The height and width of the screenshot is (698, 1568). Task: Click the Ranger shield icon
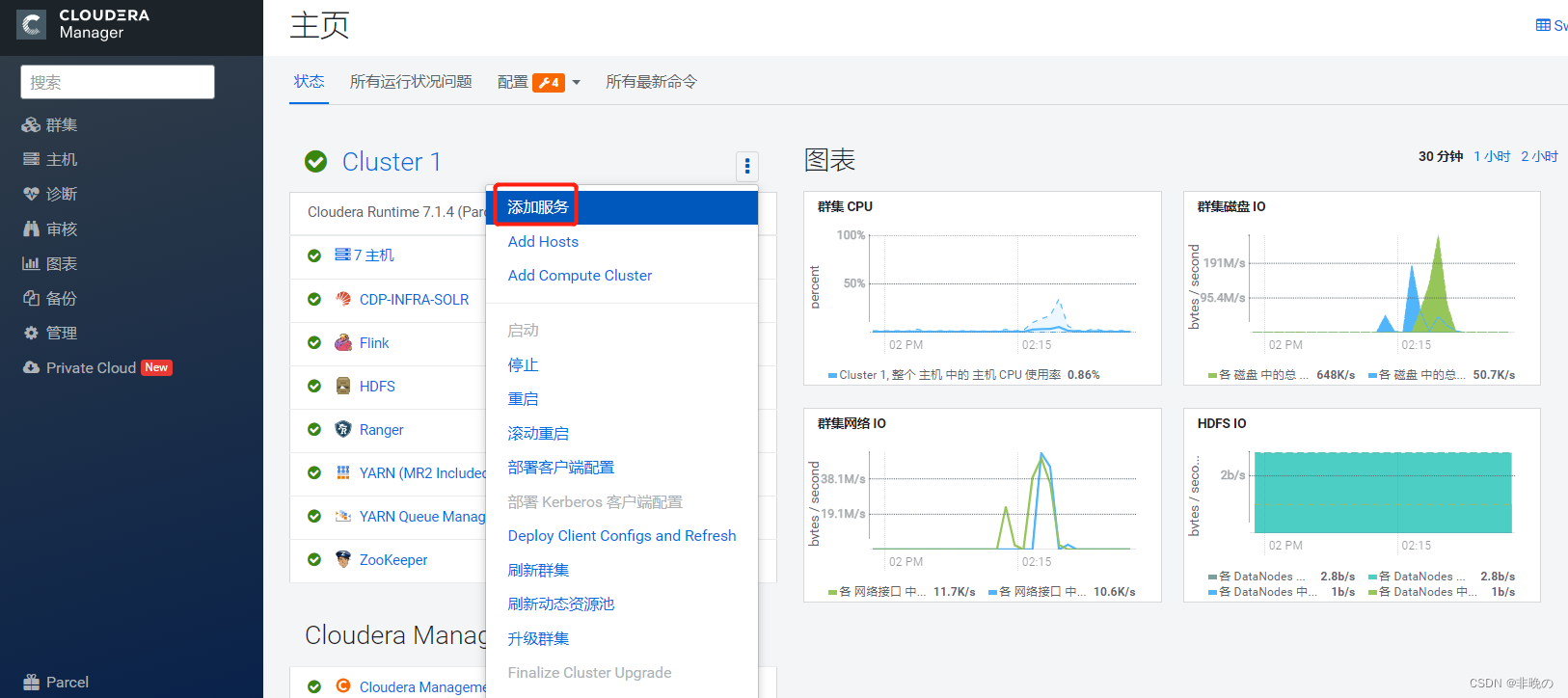pyautogui.click(x=343, y=429)
